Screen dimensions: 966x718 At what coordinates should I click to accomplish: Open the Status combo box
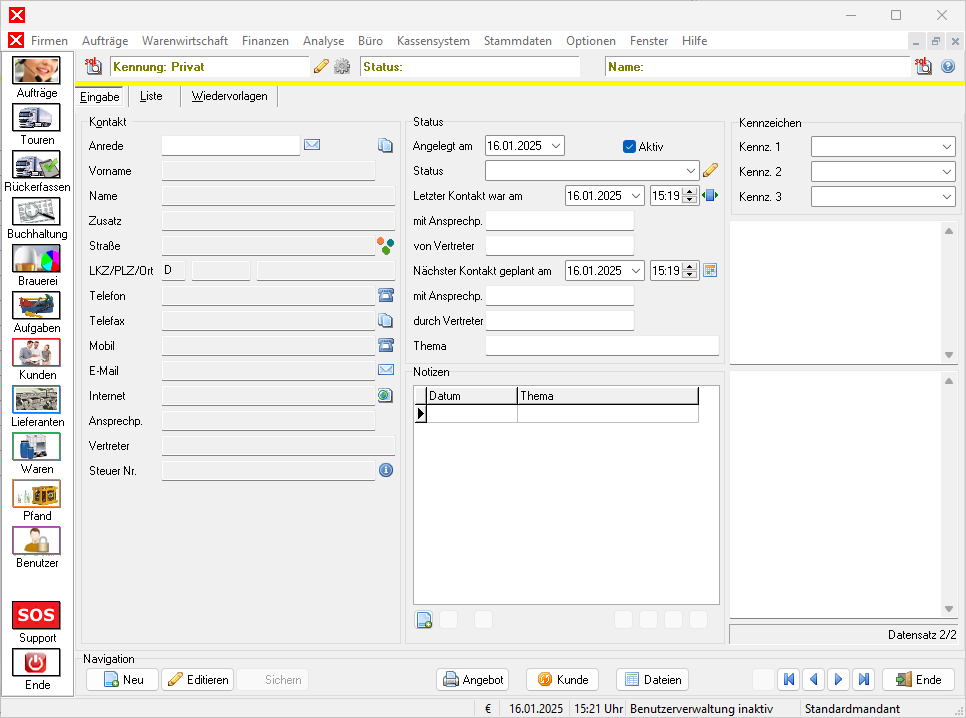point(691,171)
